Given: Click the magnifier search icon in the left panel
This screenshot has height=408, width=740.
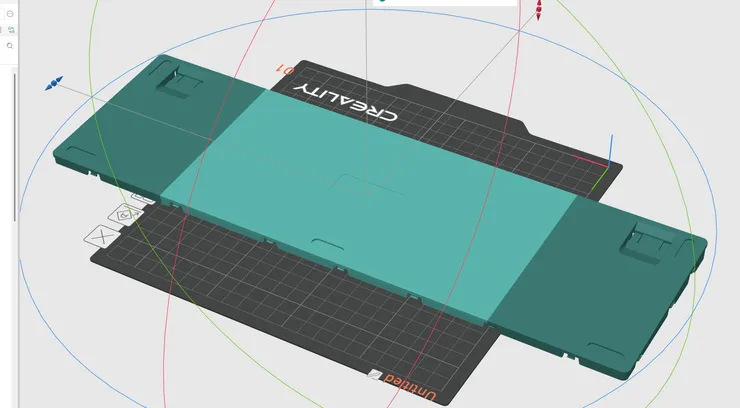Looking at the screenshot, I should 10,46.
